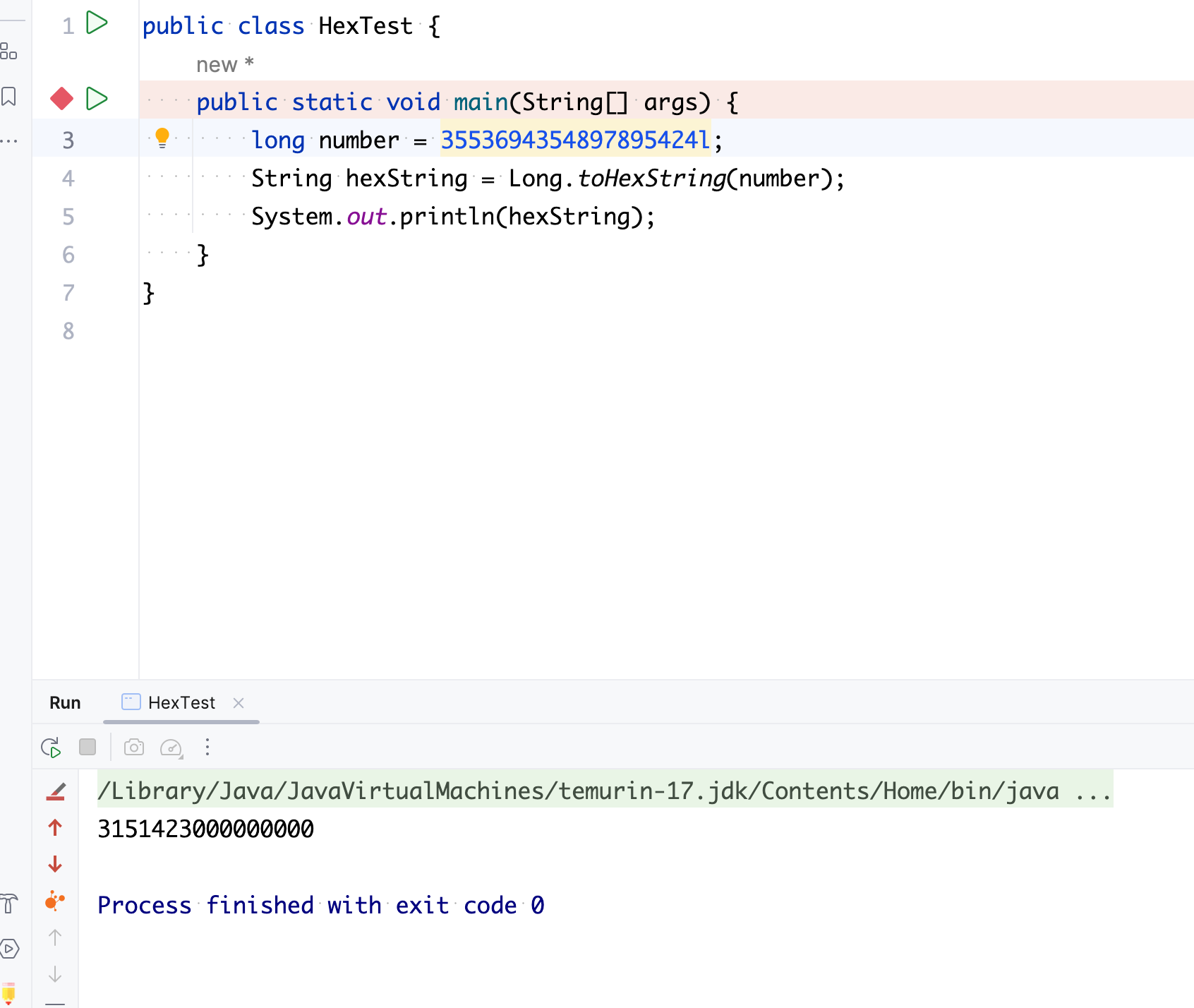Image resolution: width=1194 pixels, height=1008 pixels.
Task: Click the Run tool window title
Action: pyautogui.click(x=65, y=703)
